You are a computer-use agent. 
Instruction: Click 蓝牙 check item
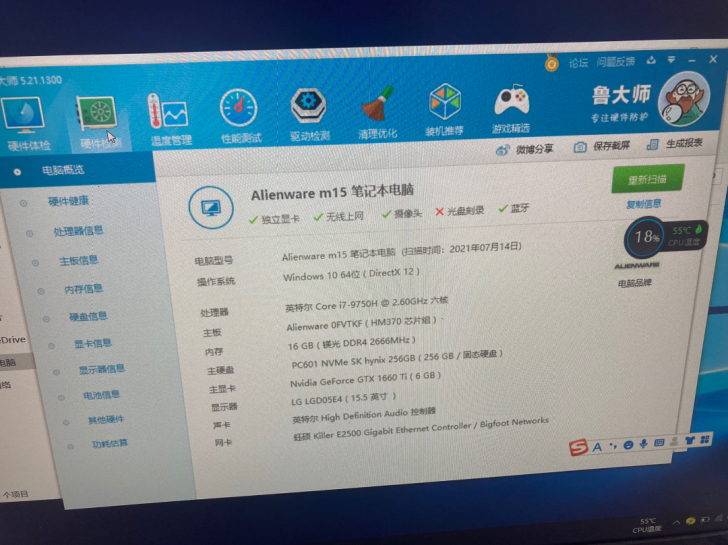(514, 208)
